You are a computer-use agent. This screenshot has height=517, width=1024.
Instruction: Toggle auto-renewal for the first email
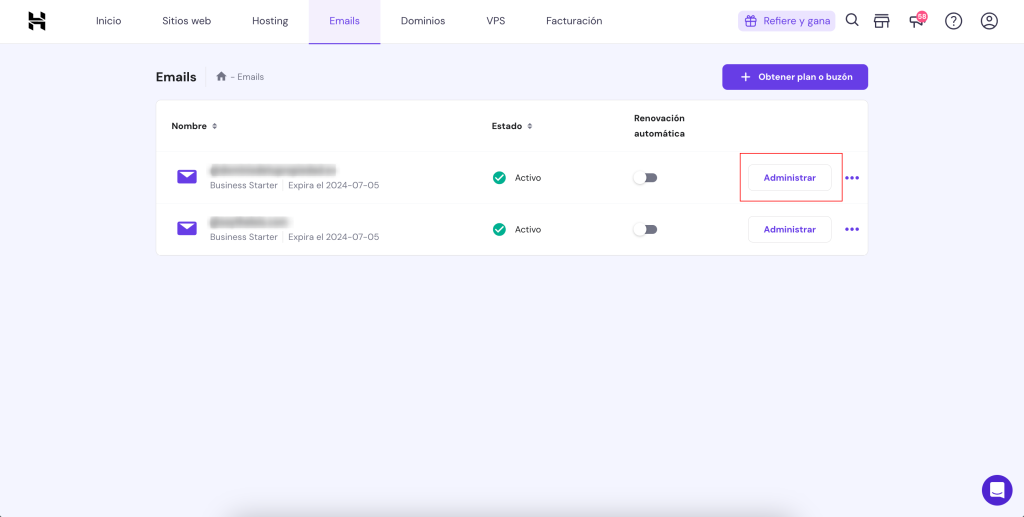pos(645,178)
